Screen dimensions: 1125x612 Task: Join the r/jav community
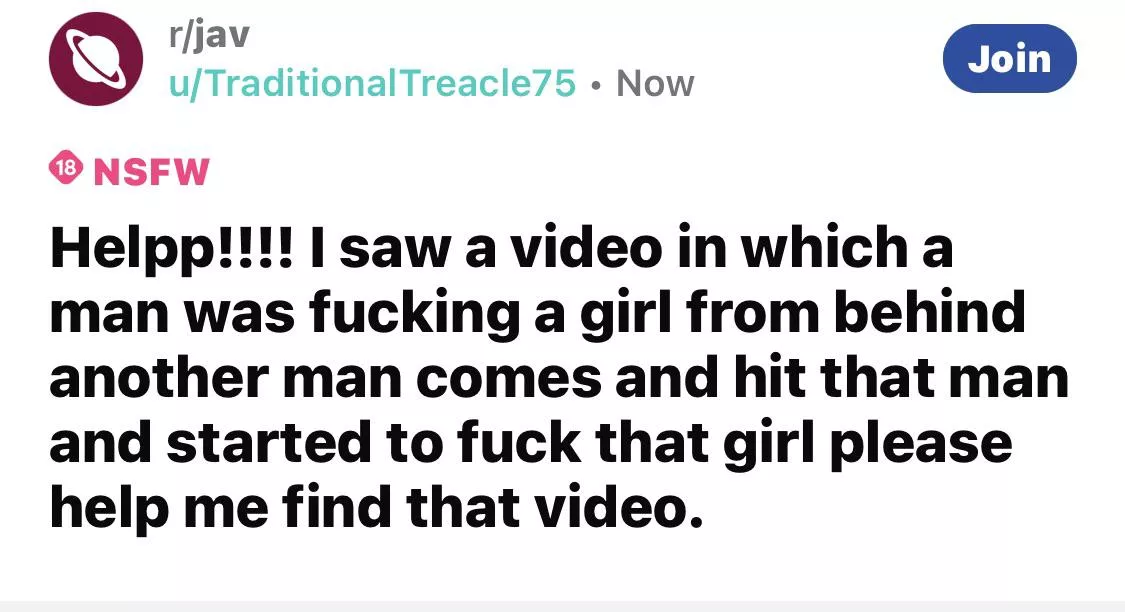(1009, 58)
